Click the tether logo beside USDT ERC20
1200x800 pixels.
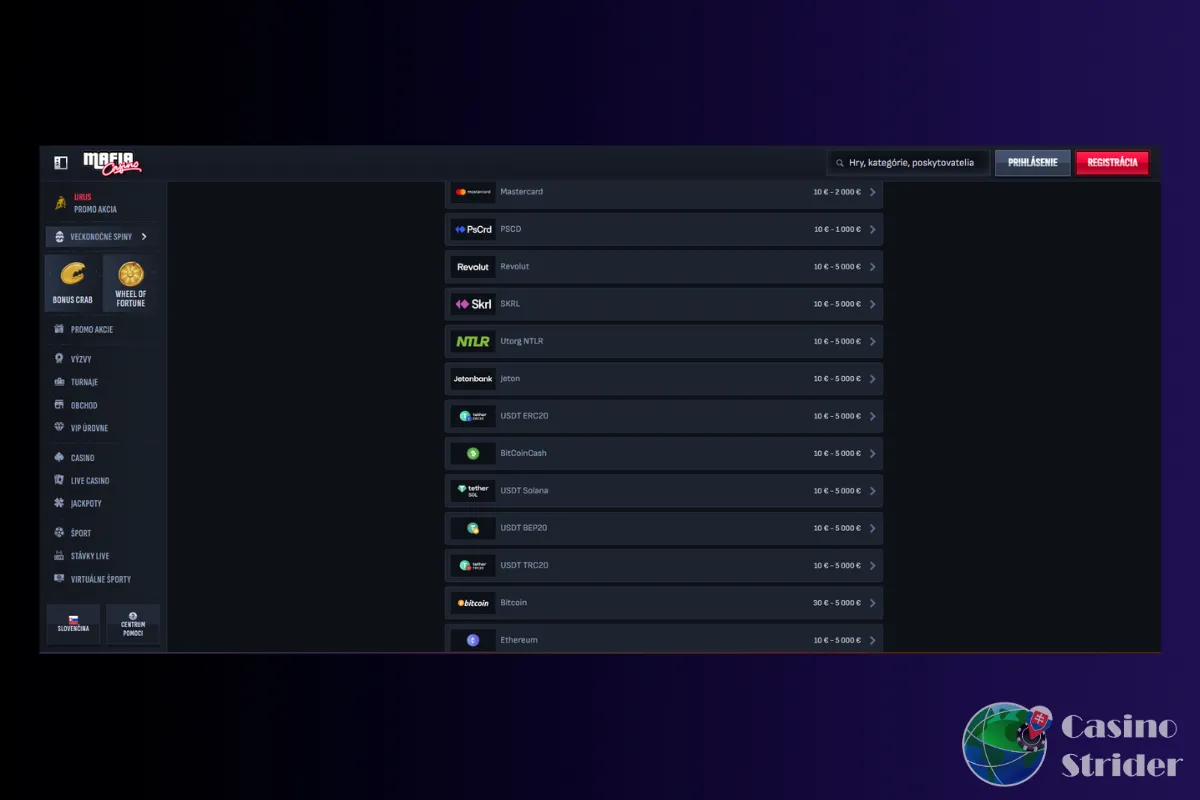[x=473, y=416]
